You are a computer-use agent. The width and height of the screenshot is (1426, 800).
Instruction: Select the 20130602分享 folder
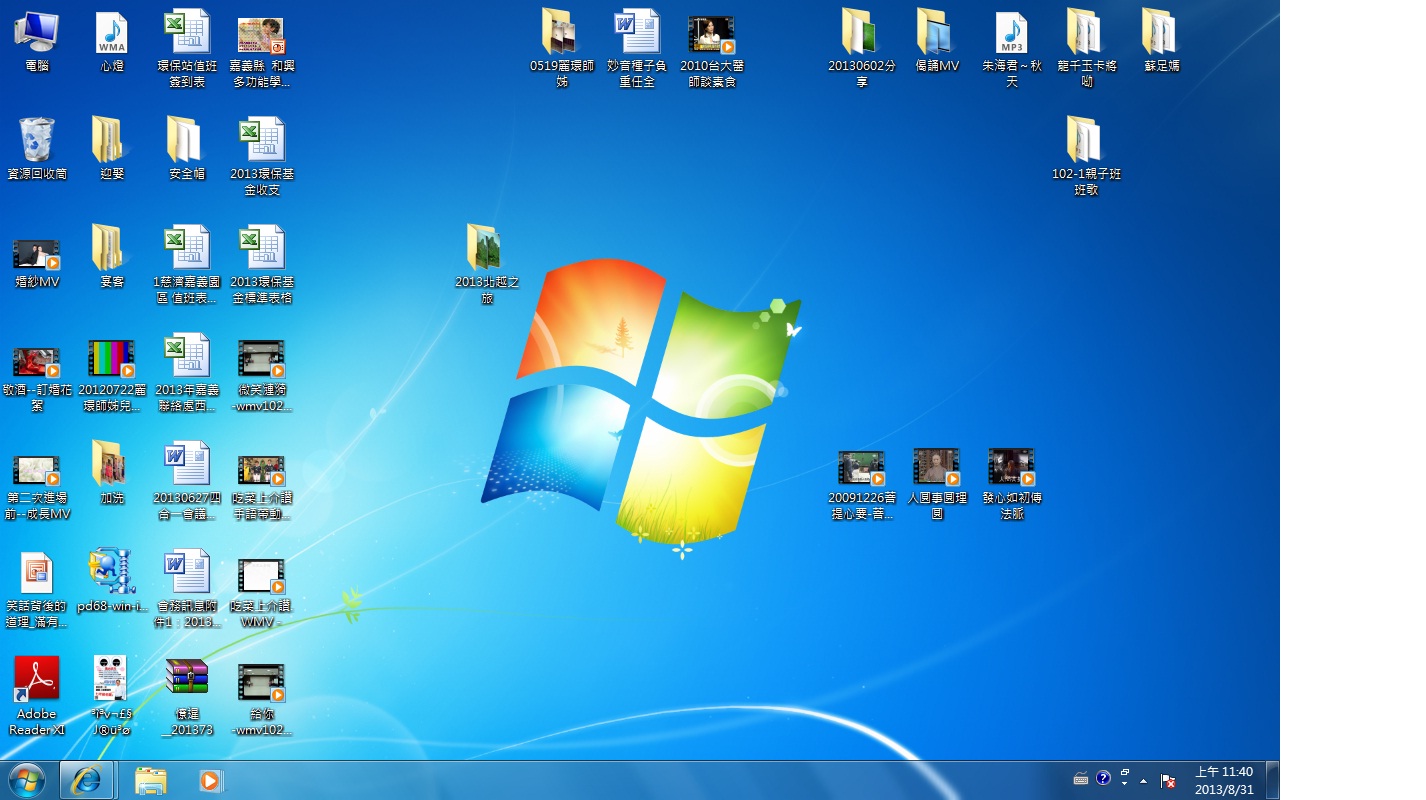[862, 48]
